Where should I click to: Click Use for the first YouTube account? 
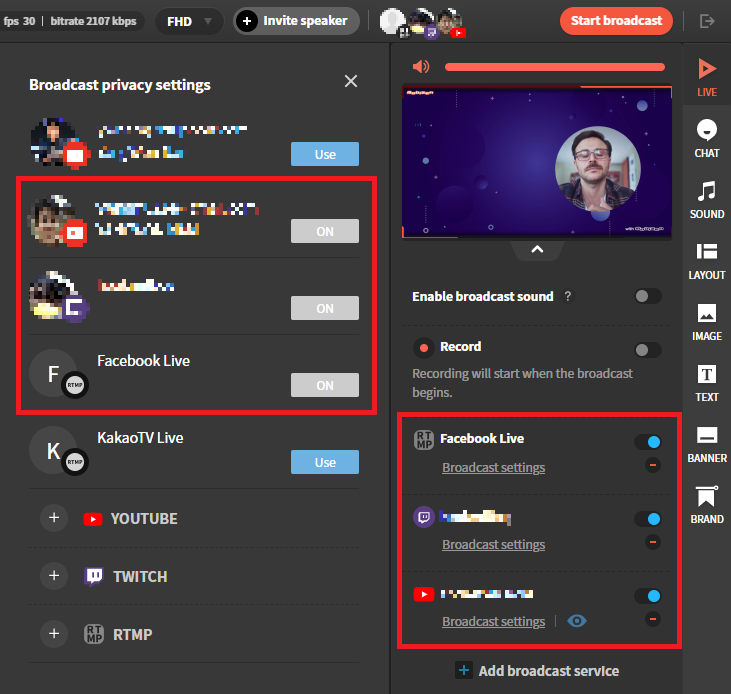click(325, 154)
